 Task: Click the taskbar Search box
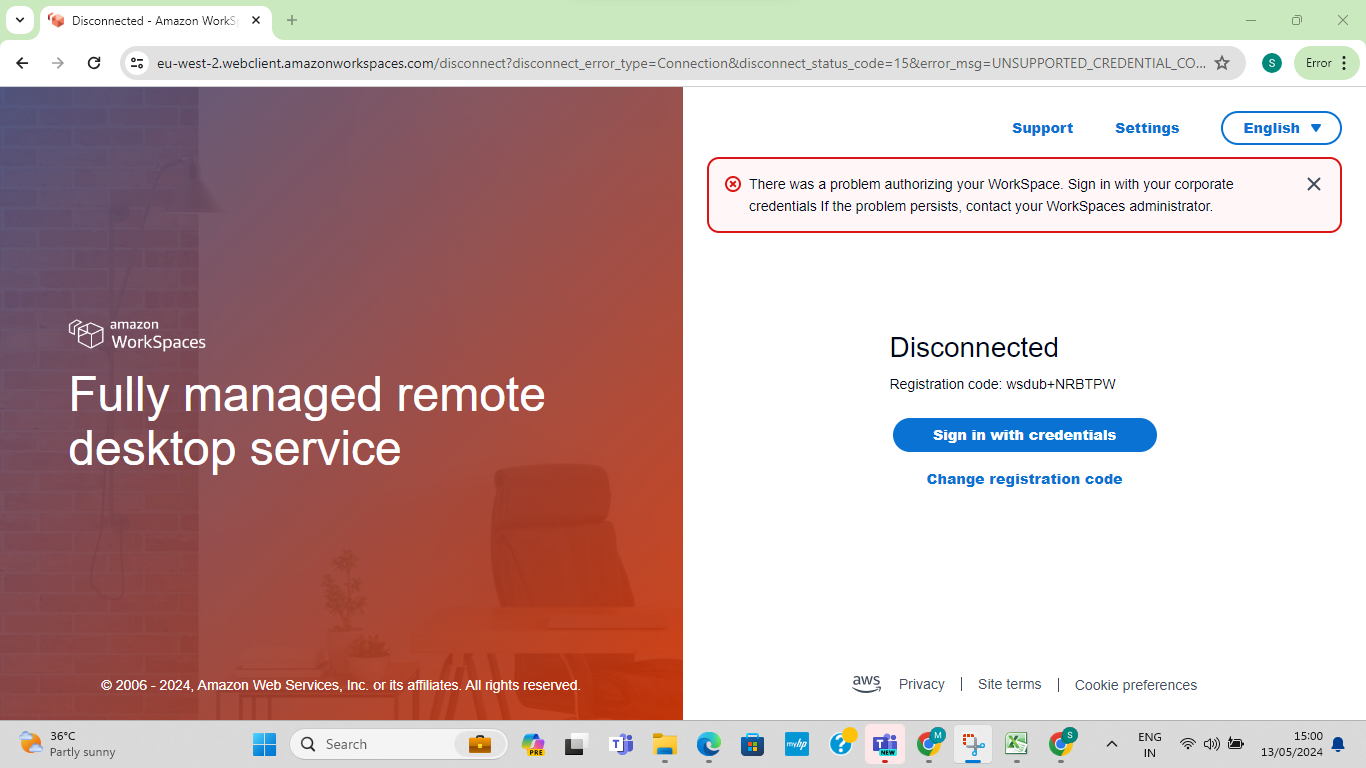click(398, 744)
